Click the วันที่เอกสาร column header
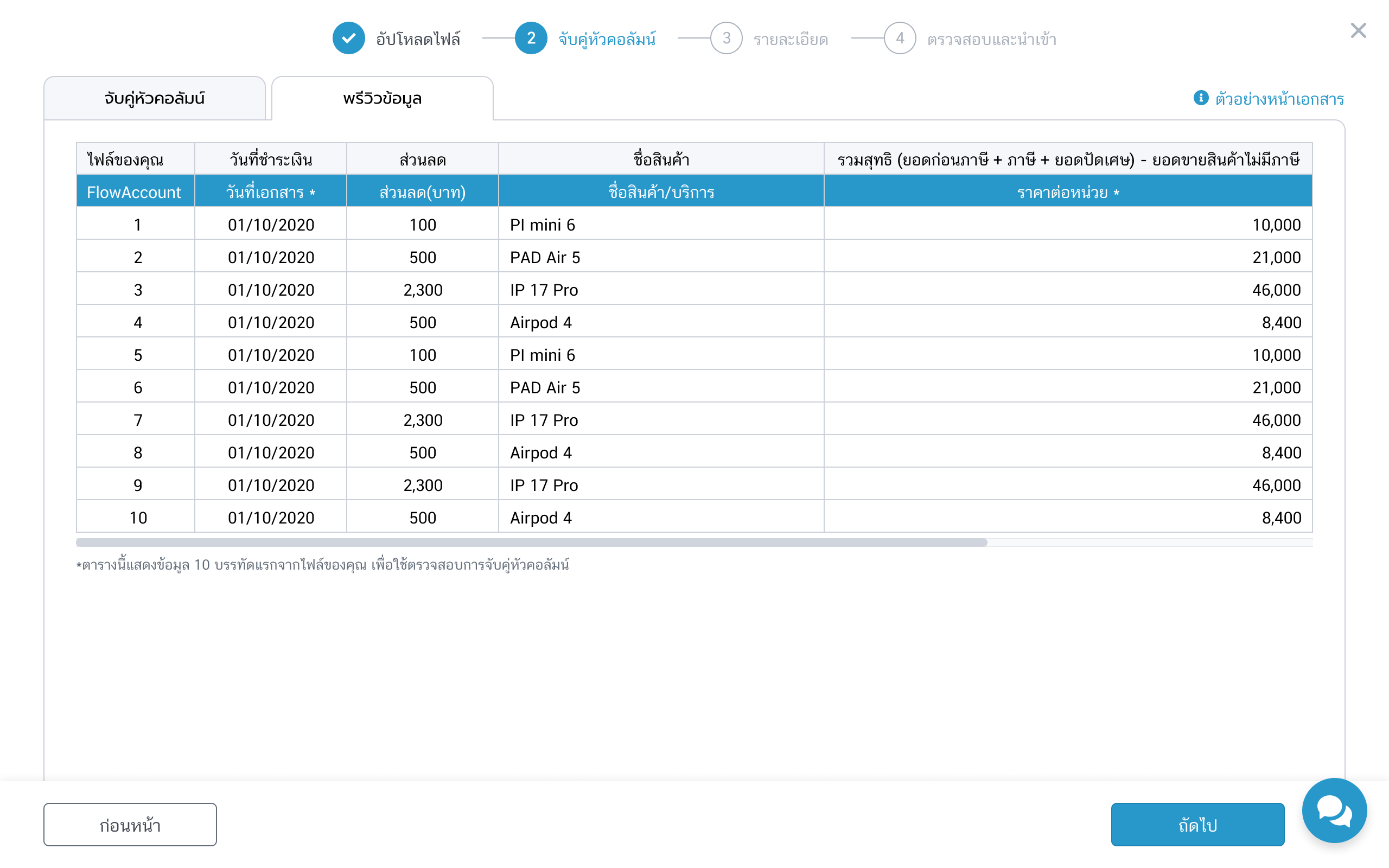This screenshot has width=1389, height=868. point(270,192)
